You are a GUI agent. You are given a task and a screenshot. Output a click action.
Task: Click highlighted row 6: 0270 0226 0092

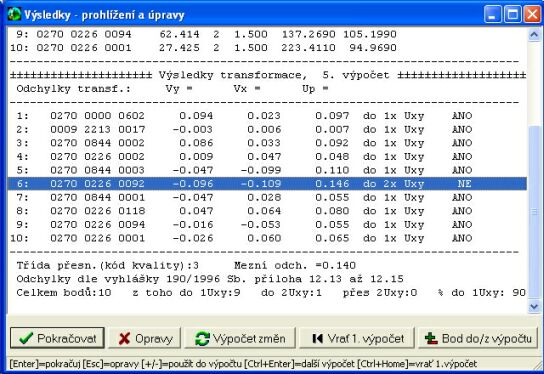click(267, 184)
